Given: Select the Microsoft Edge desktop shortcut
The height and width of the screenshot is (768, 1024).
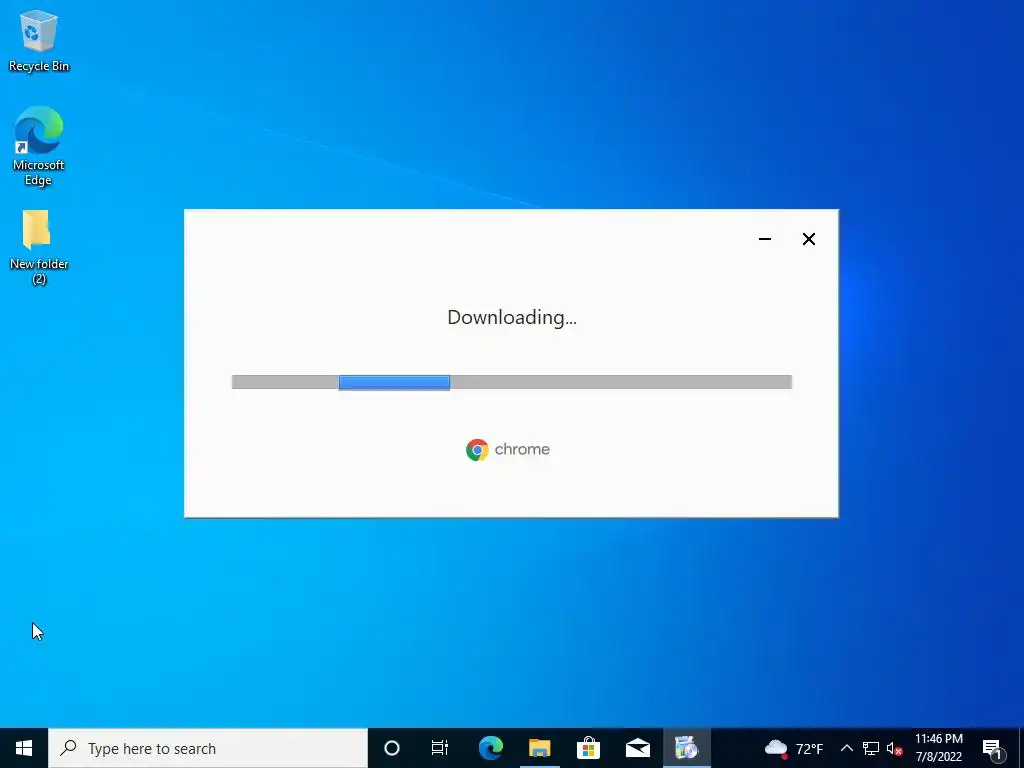Looking at the screenshot, I should [x=39, y=146].
